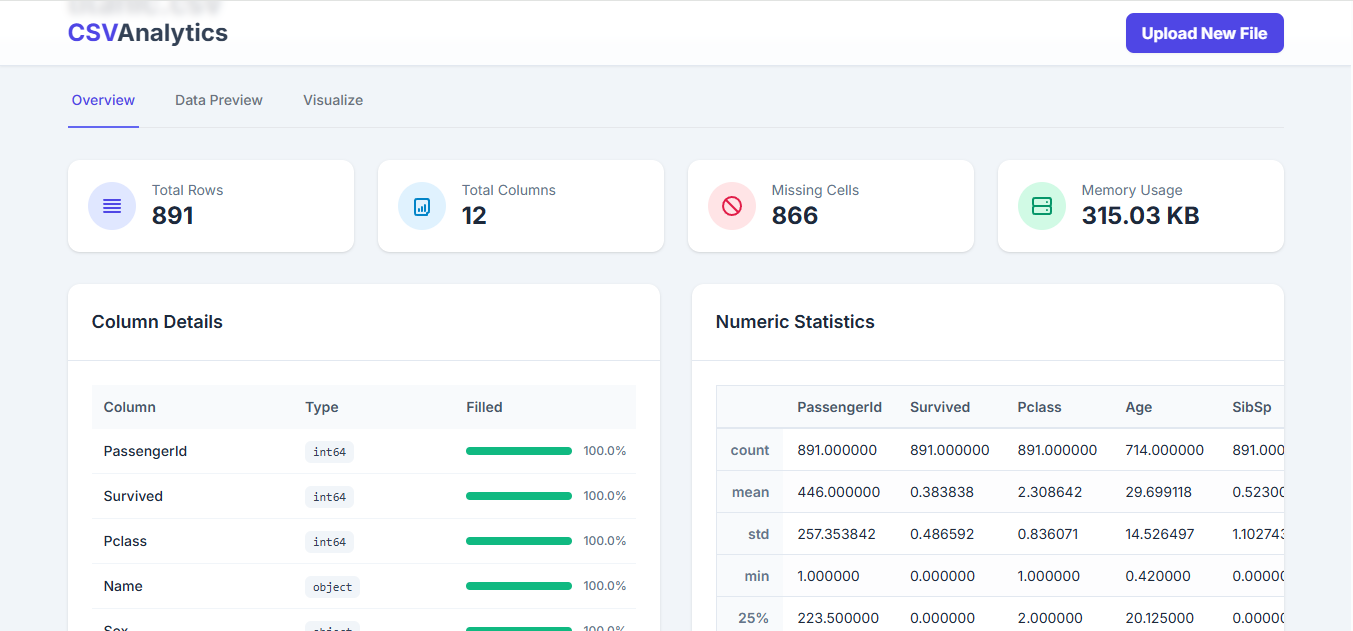Click the Pclass std value 0.836071
Image resolution: width=1353 pixels, height=631 pixels.
pyautogui.click(x=1048, y=534)
